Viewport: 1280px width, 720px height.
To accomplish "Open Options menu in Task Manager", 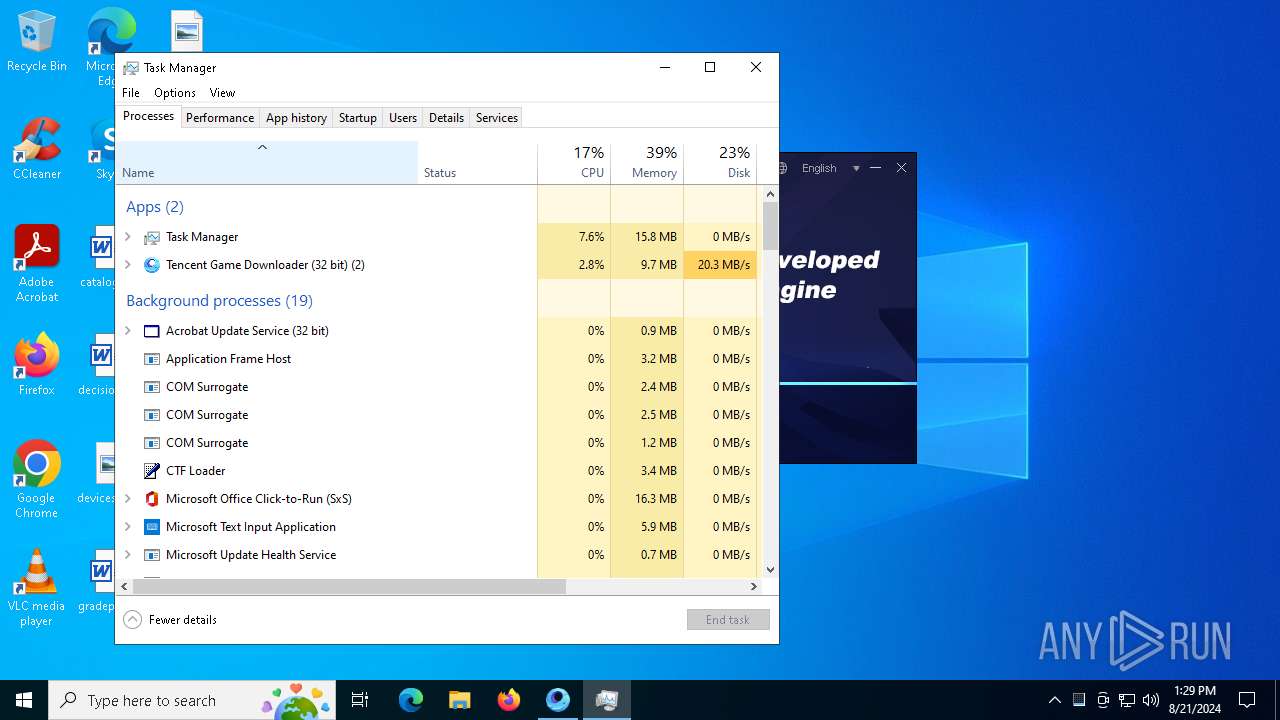I will tap(175, 93).
